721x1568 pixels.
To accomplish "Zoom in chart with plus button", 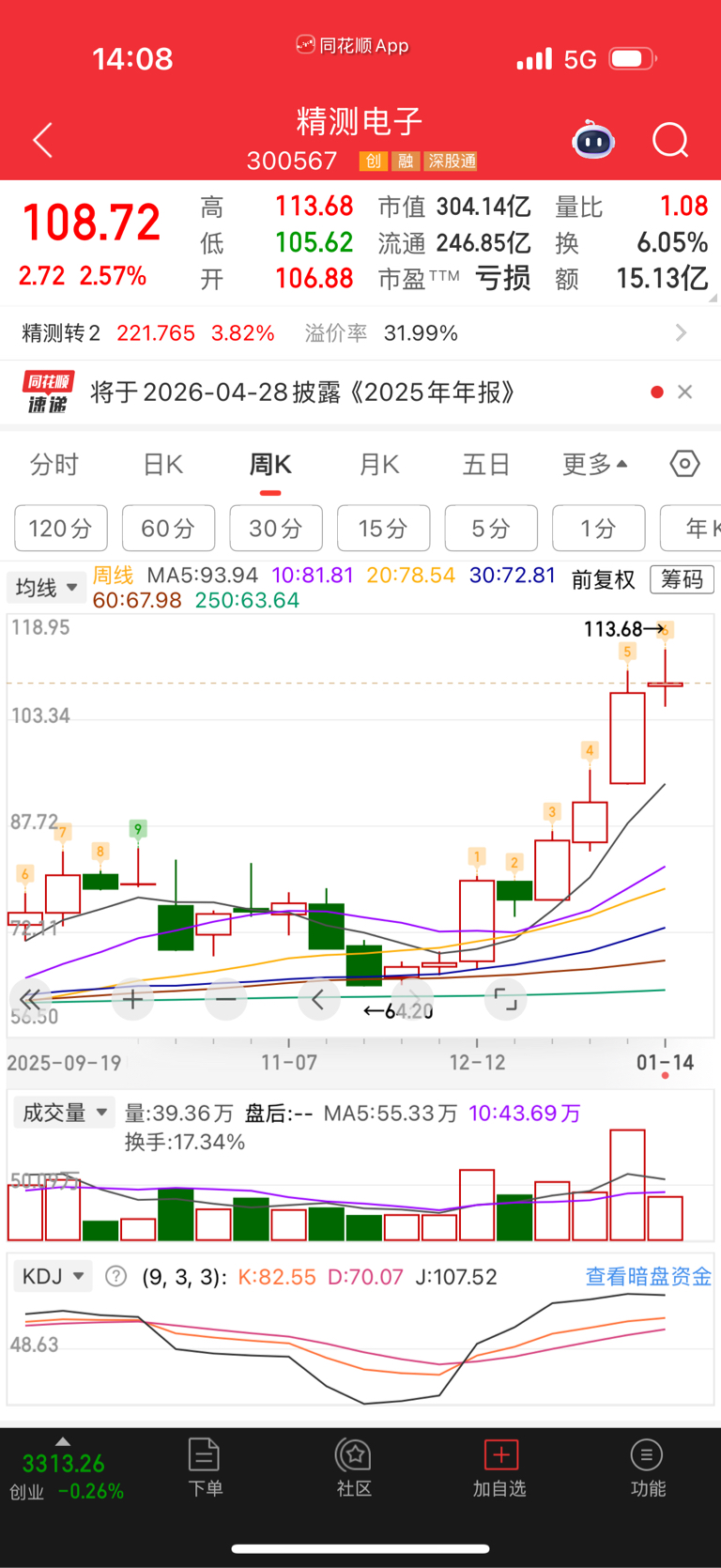I will [132, 1000].
